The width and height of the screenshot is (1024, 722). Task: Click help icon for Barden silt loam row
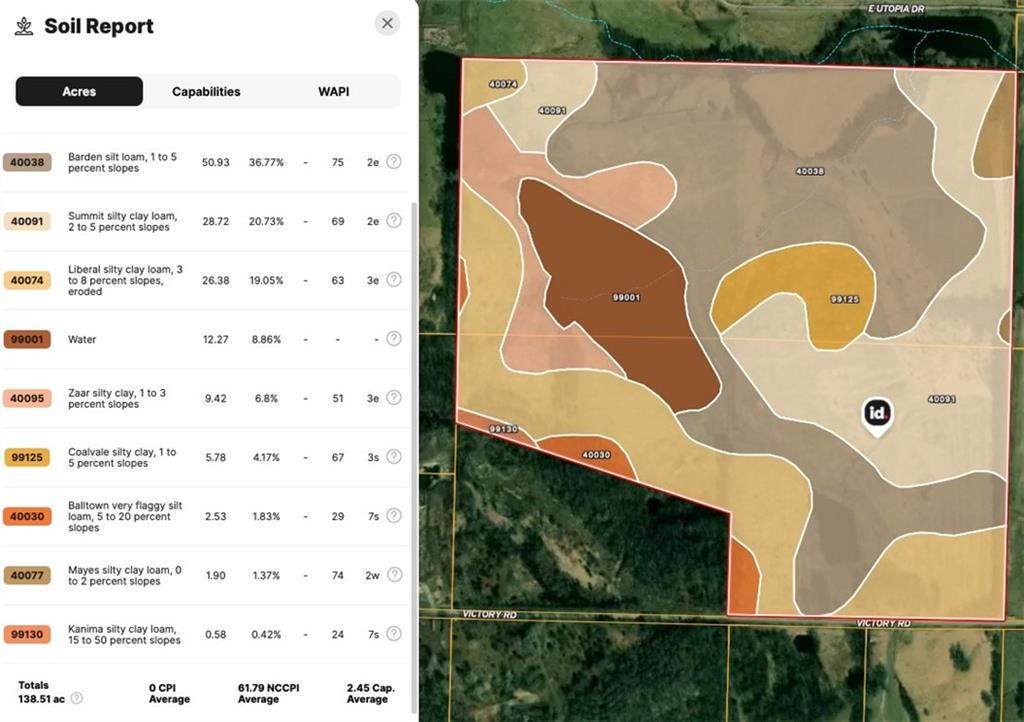[394, 161]
